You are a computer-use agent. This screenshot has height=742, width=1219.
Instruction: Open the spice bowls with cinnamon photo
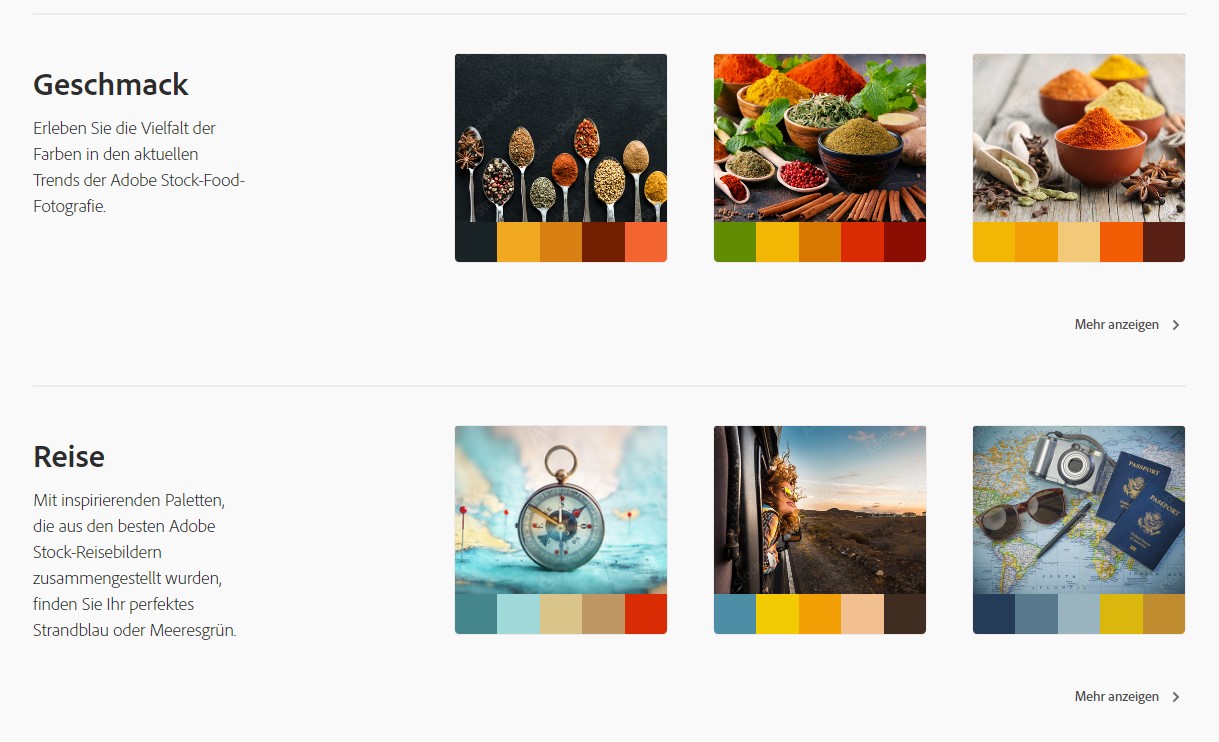pos(820,138)
